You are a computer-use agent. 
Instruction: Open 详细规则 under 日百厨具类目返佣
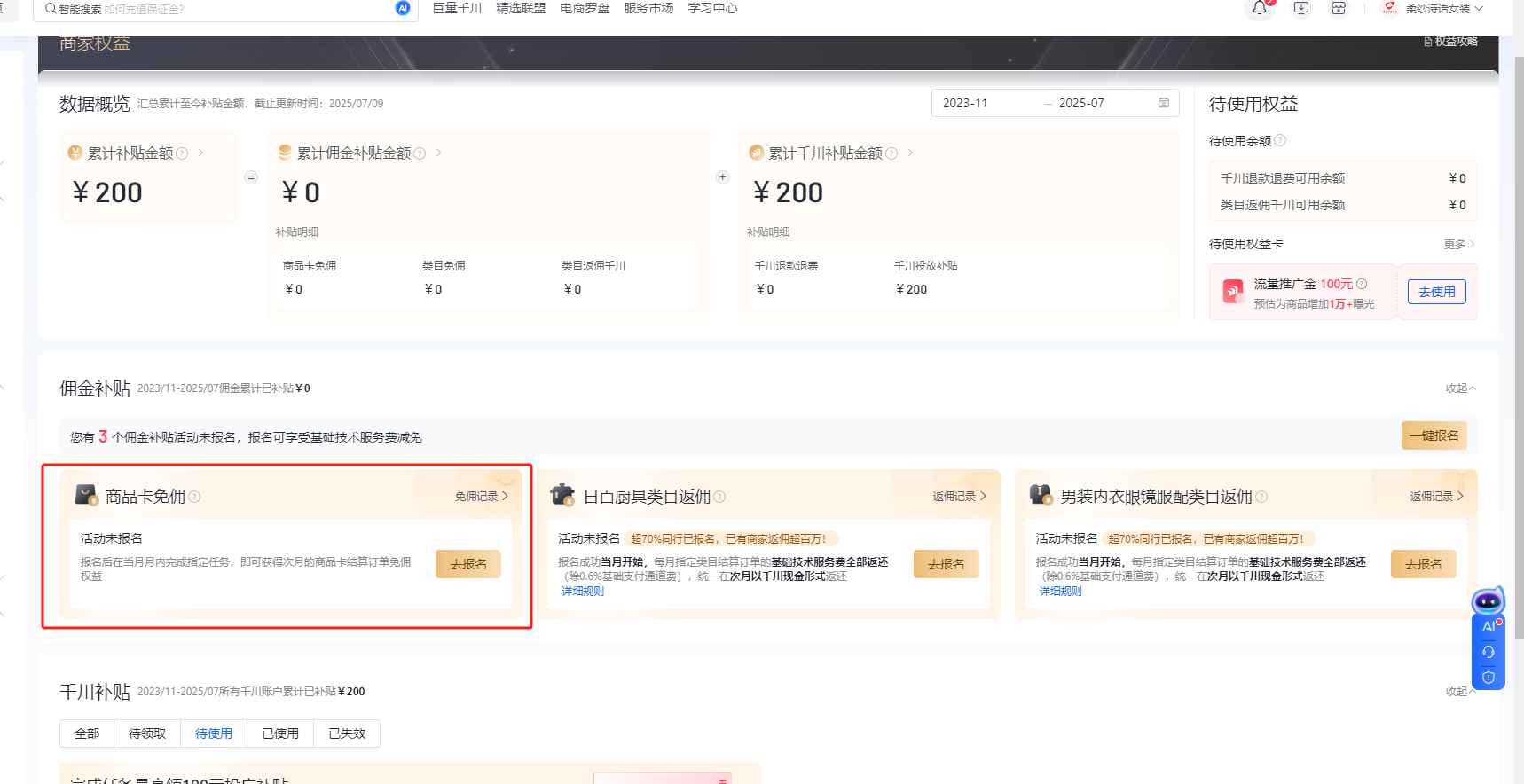(583, 592)
